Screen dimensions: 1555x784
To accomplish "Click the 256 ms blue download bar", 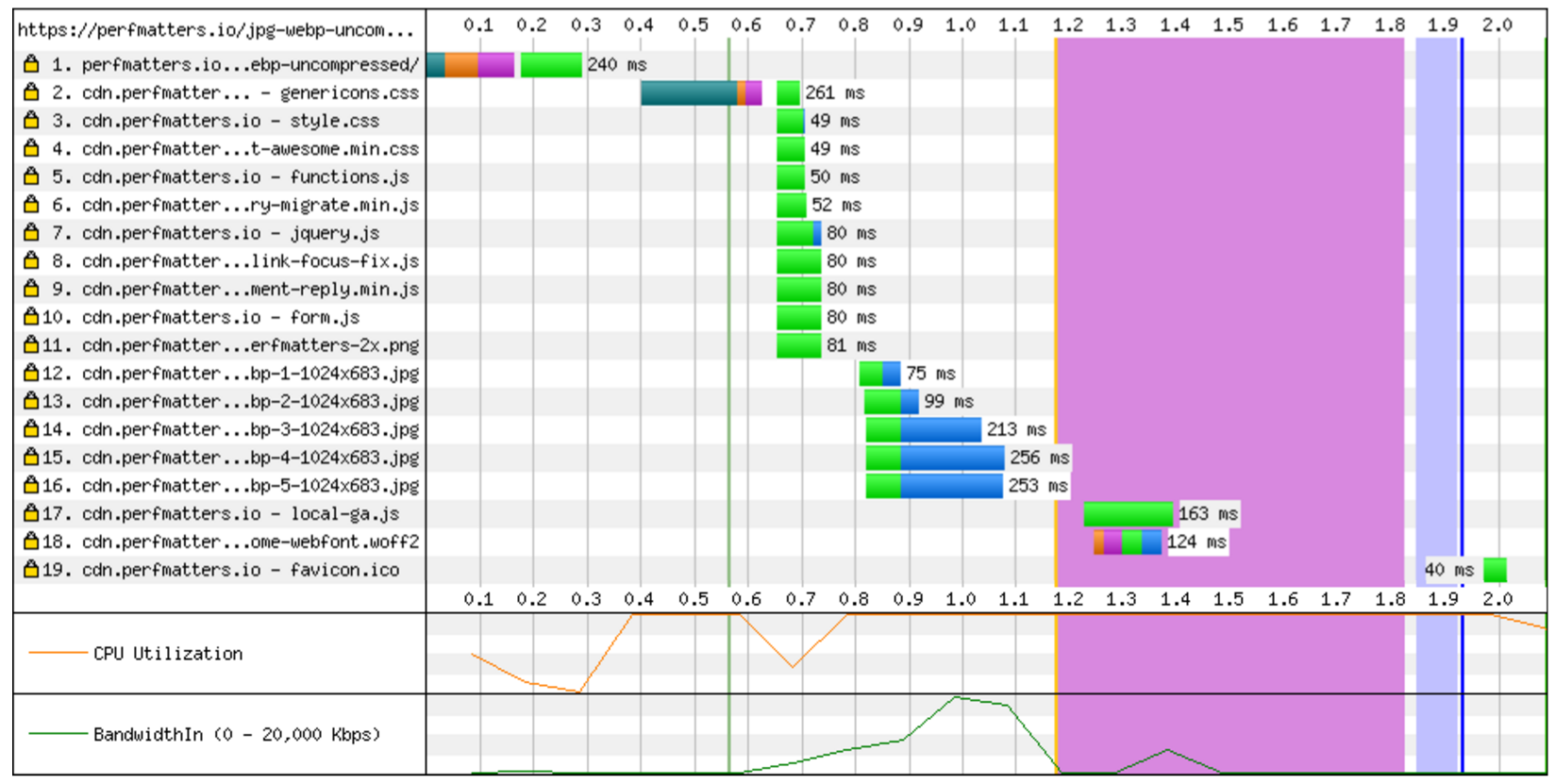I will point(952,458).
